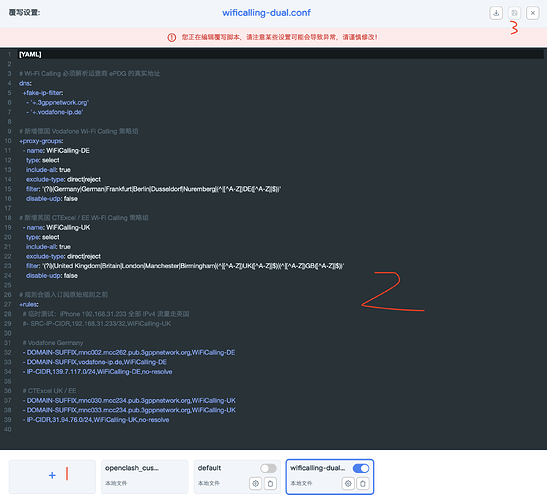This screenshot has width=547, height=500.
Task: Disable the wificalling-dual profile toggle
Action: coord(361,468)
